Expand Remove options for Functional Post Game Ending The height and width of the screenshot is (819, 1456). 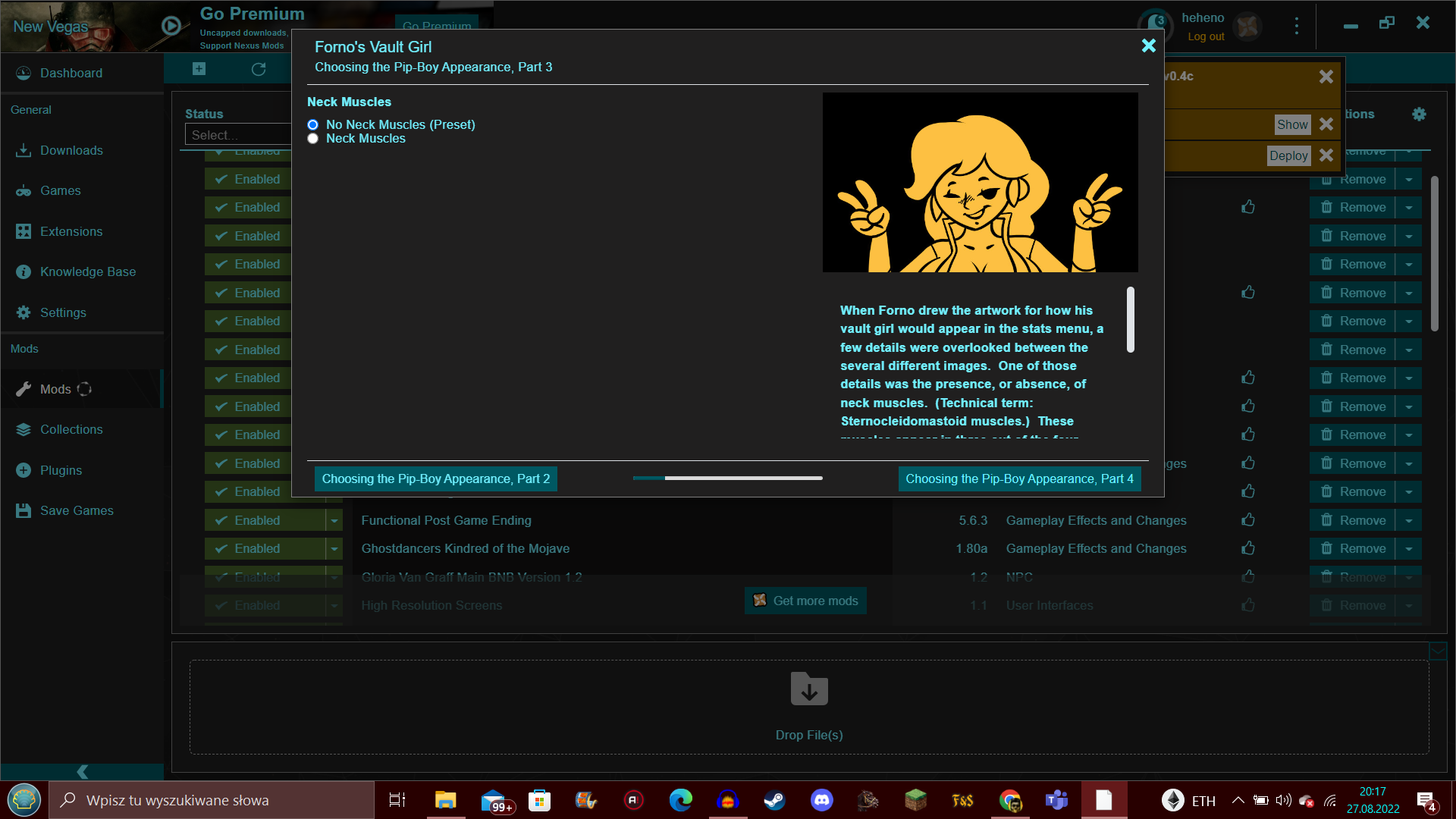coord(1409,520)
